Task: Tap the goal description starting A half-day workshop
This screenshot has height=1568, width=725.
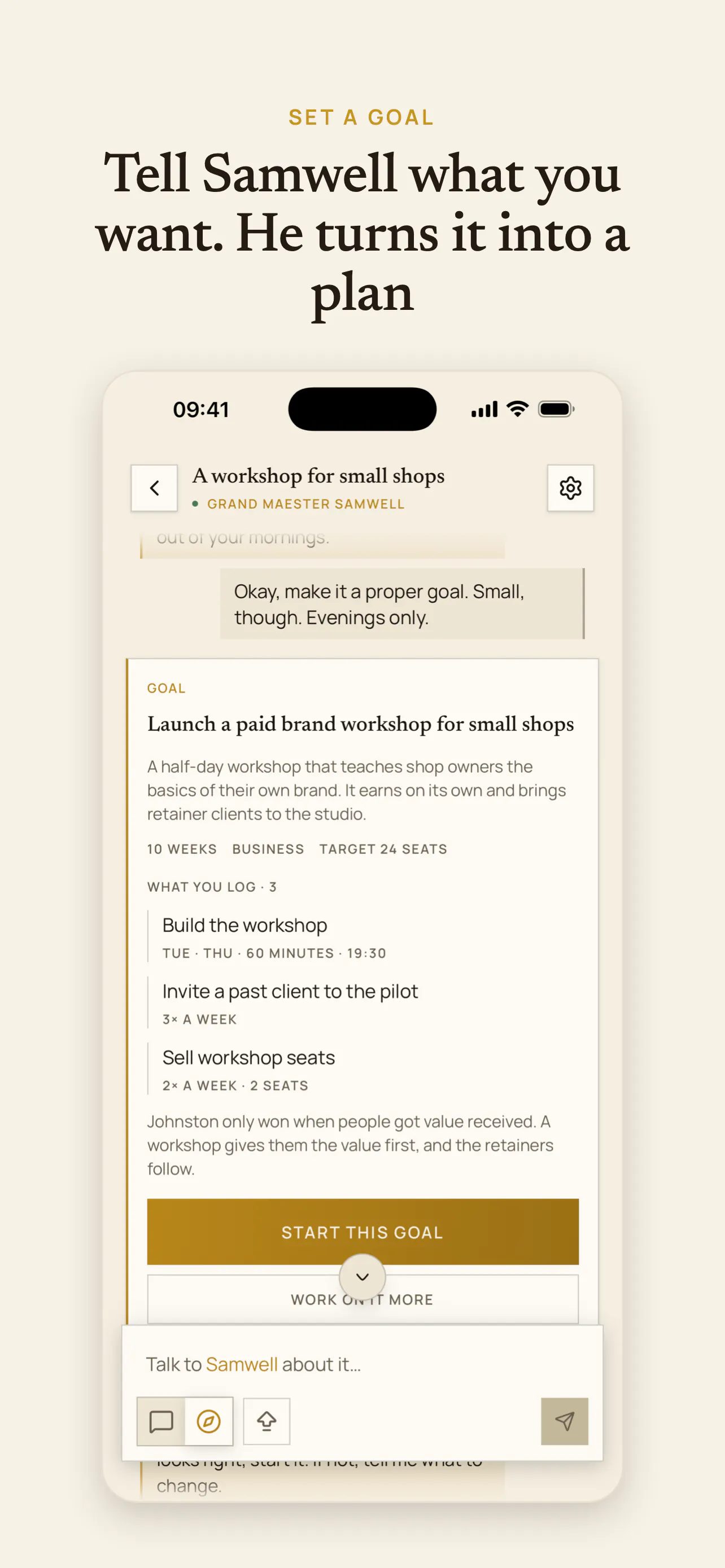Action: click(357, 790)
